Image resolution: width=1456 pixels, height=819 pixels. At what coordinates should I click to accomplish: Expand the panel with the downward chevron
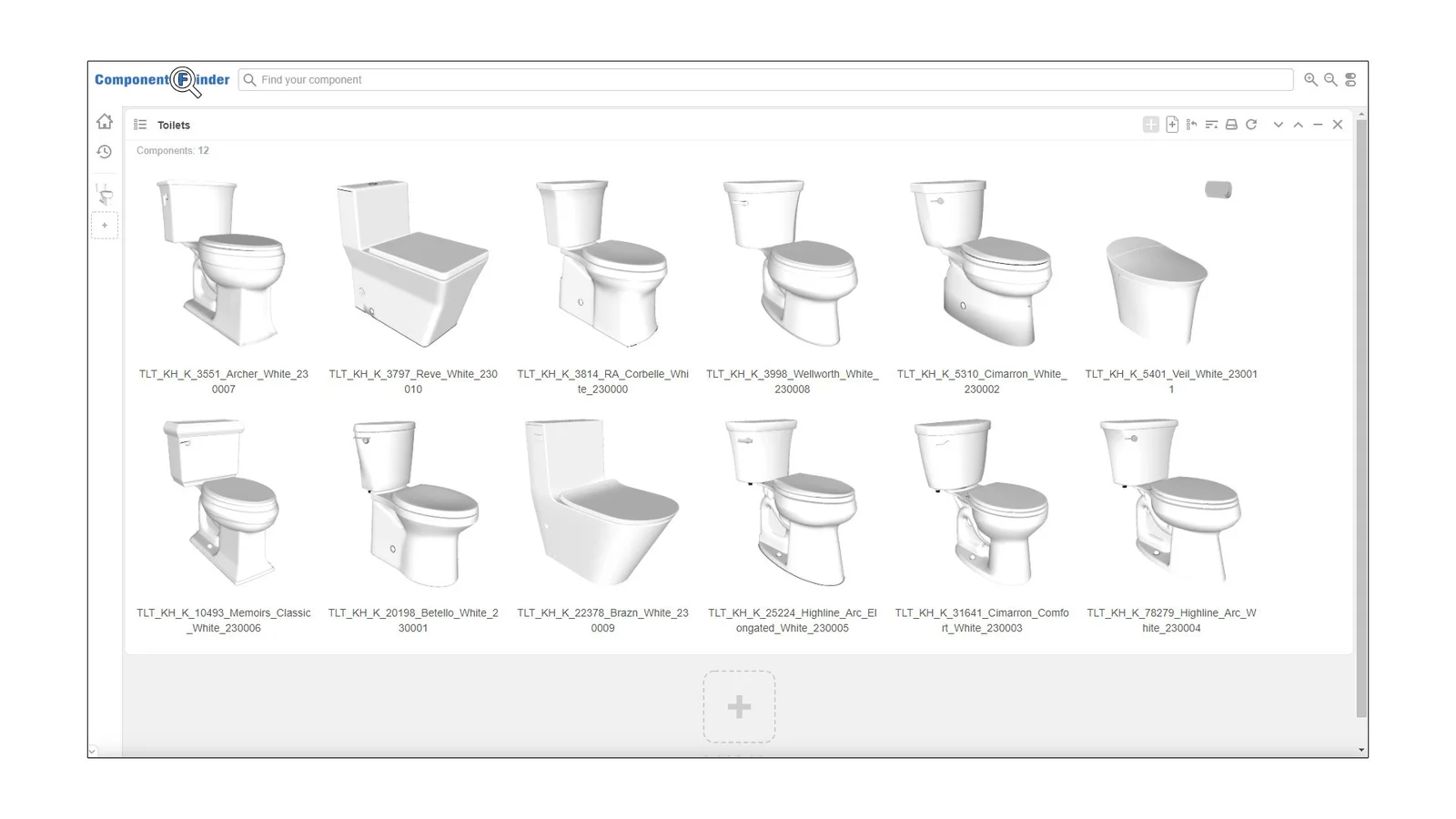coord(1279,125)
